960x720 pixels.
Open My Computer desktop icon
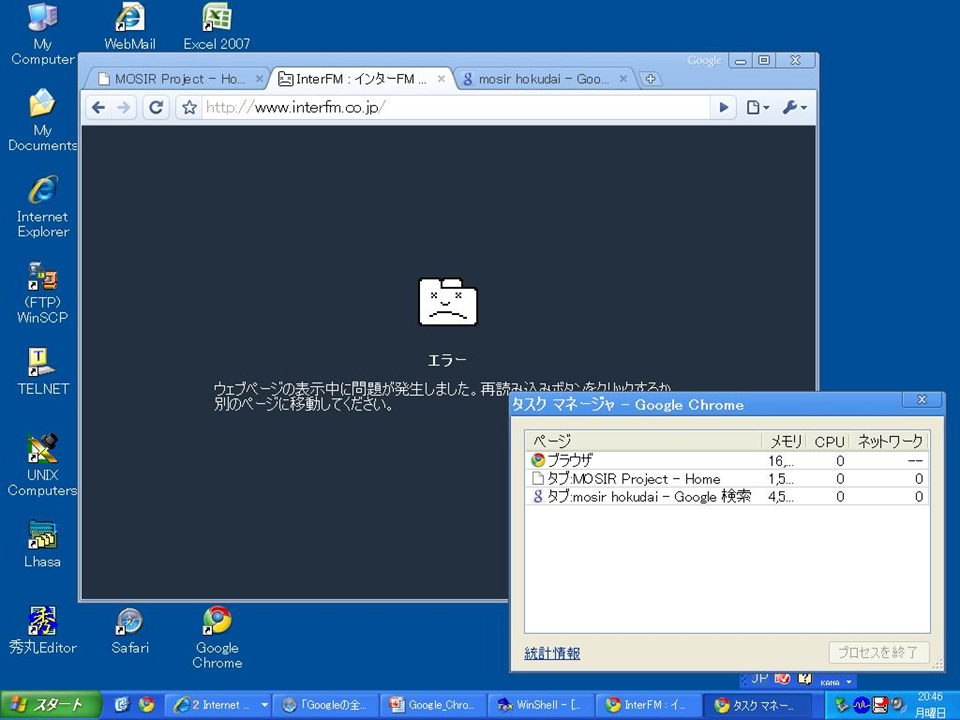[x=42, y=34]
